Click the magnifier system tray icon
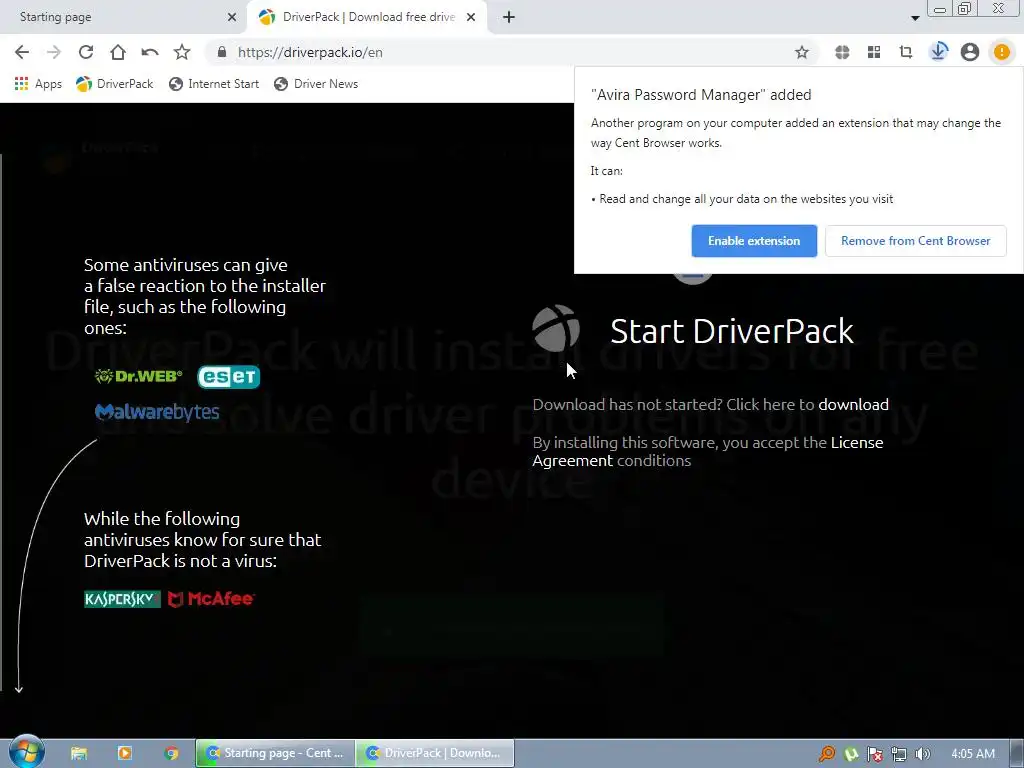 tap(826, 754)
